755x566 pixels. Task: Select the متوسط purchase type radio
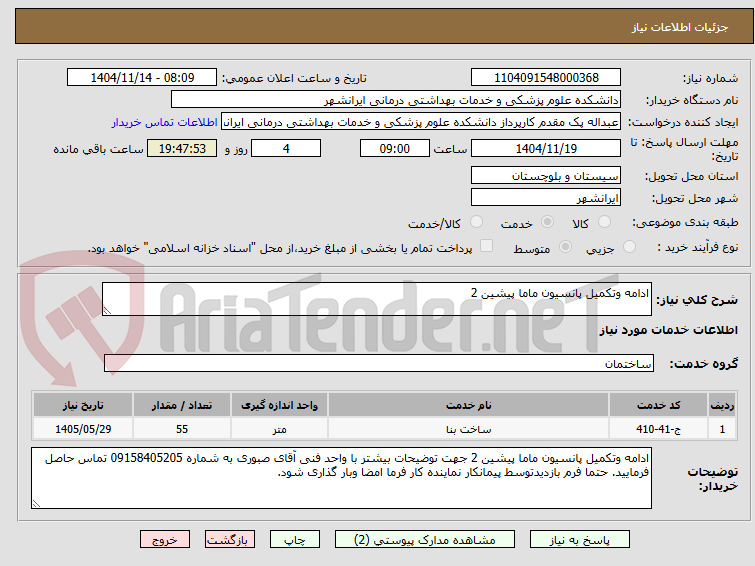(565, 247)
